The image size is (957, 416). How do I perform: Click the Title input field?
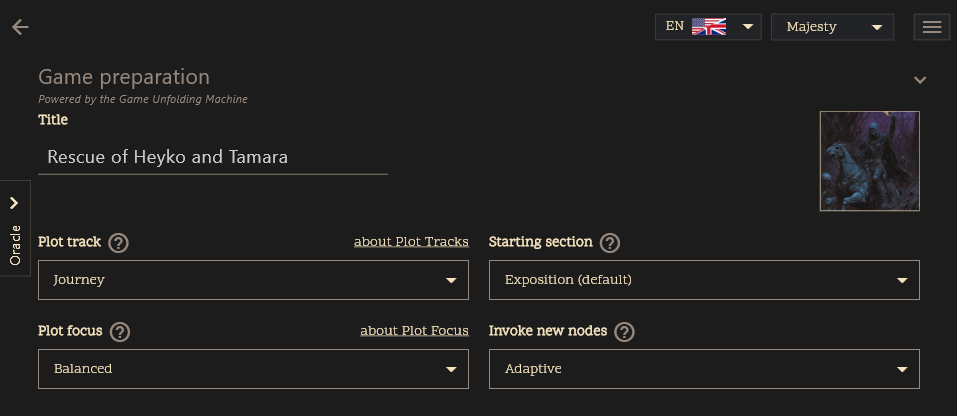point(212,157)
